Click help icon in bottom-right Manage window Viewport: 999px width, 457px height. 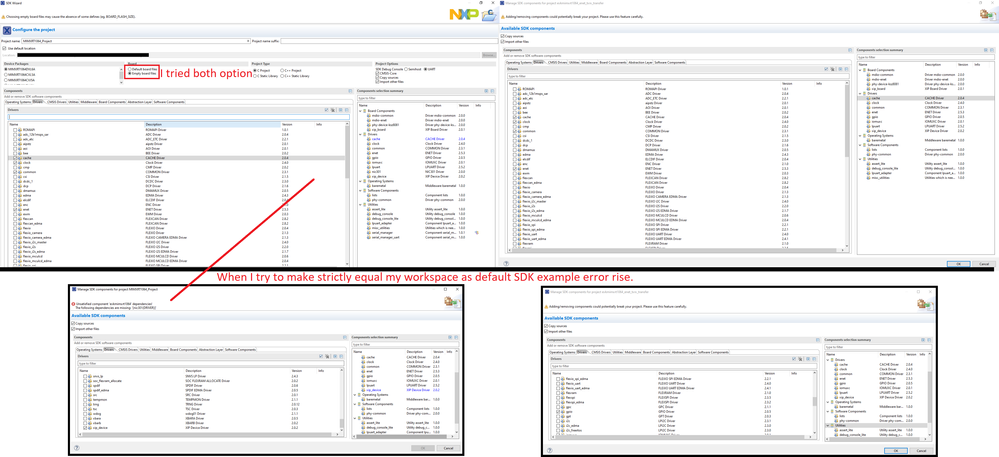click(550, 450)
